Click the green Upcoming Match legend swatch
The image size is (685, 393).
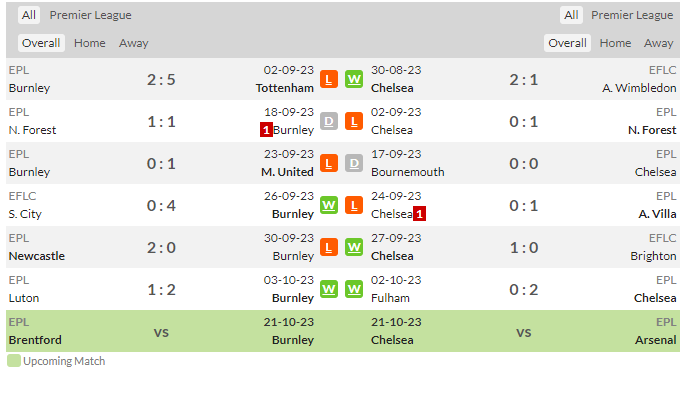click(14, 361)
